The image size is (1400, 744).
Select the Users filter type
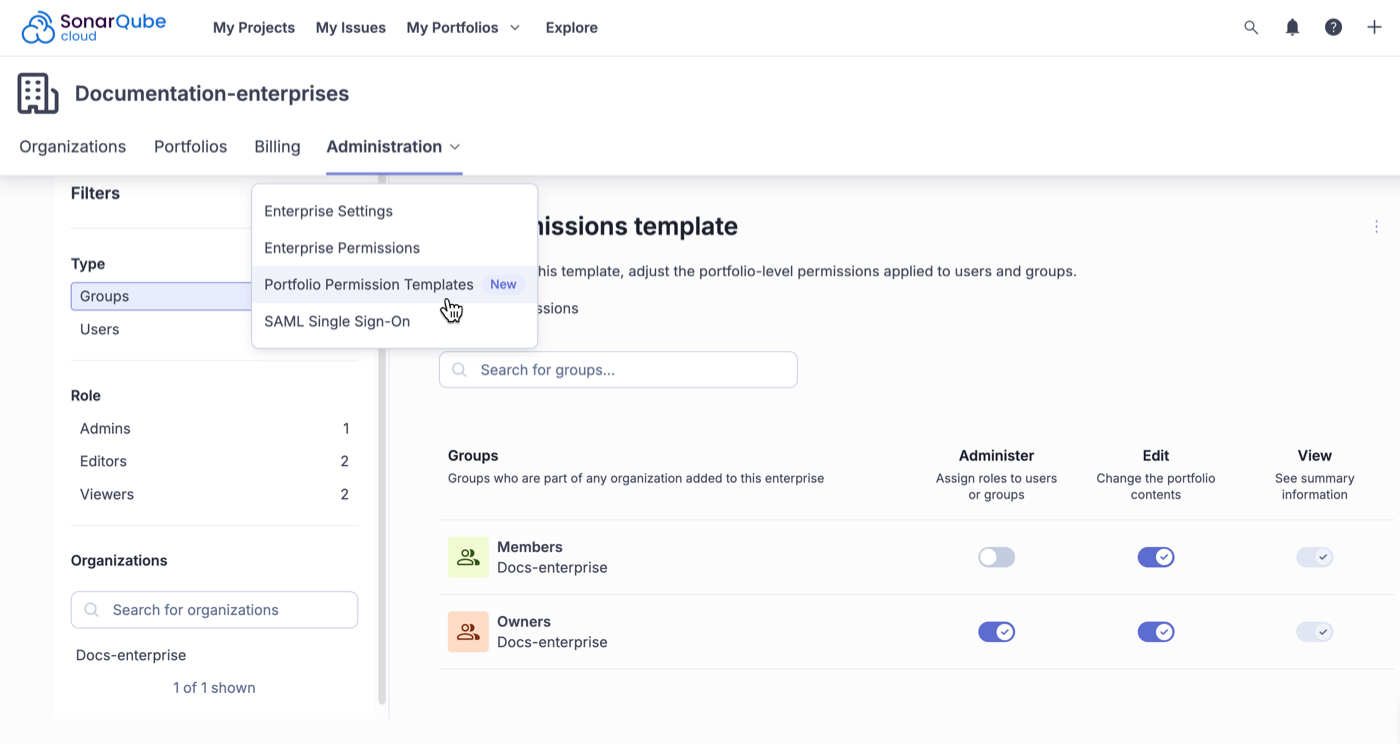pos(98,328)
